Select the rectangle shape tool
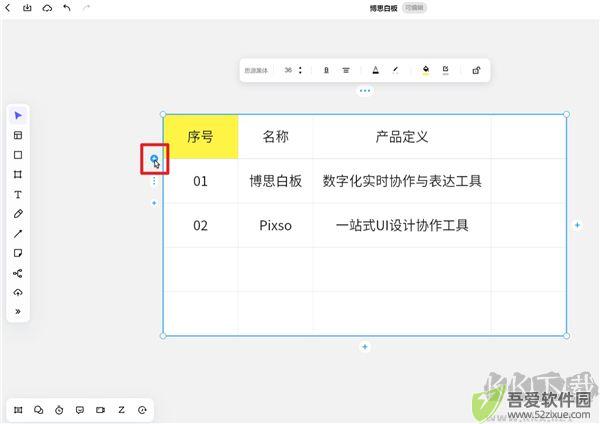Screen dimensions: 600x424 pyautogui.click(x=18, y=155)
